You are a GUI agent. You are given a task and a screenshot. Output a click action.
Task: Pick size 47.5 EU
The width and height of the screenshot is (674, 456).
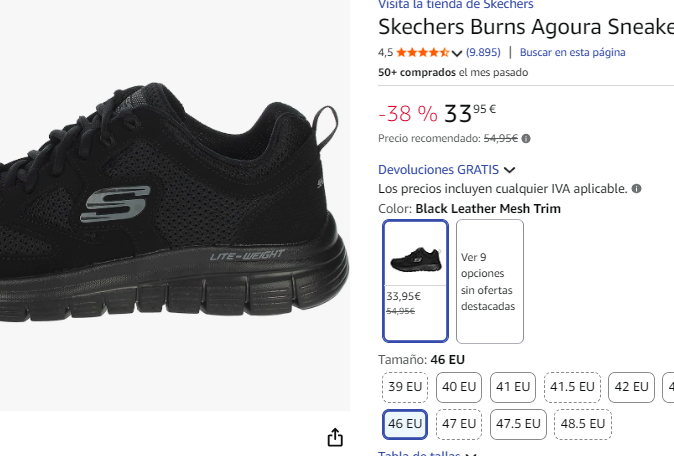coord(518,424)
